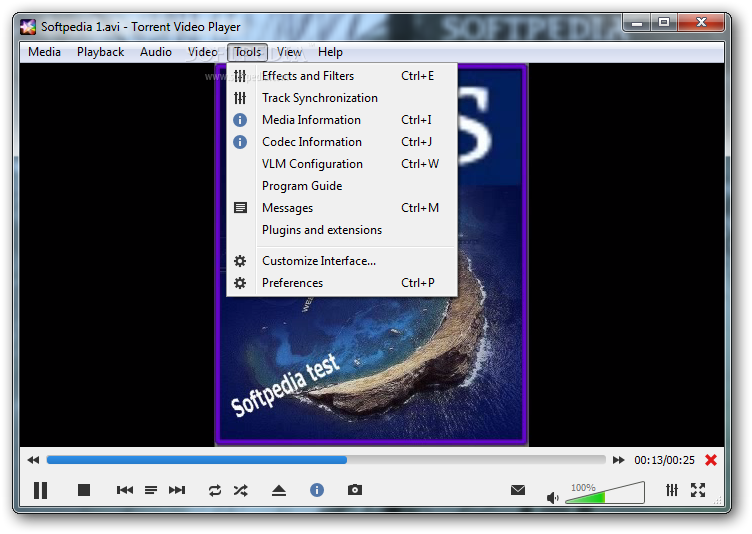752x534 pixels.
Task: Select VLM Configuration entry
Action: pyautogui.click(x=341, y=164)
